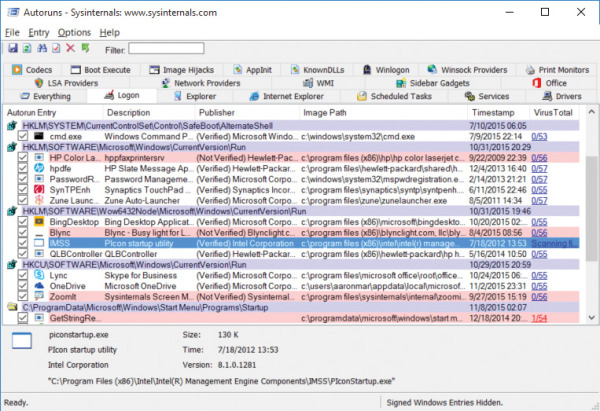Click the Startup folder icon
600x411 pixels.
[12, 307]
